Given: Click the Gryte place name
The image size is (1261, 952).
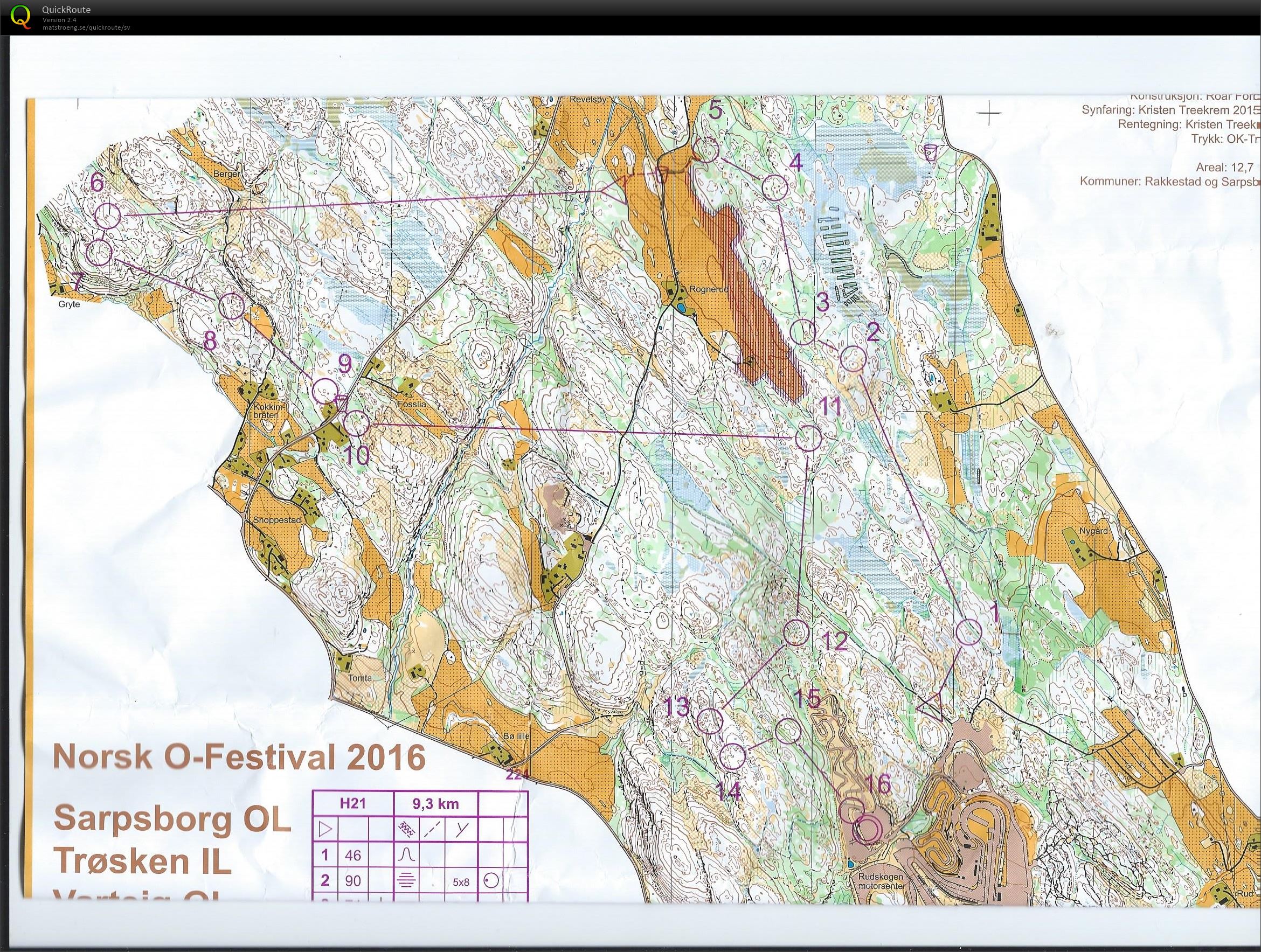Looking at the screenshot, I should pyautogui.click(x=69, y=304).
